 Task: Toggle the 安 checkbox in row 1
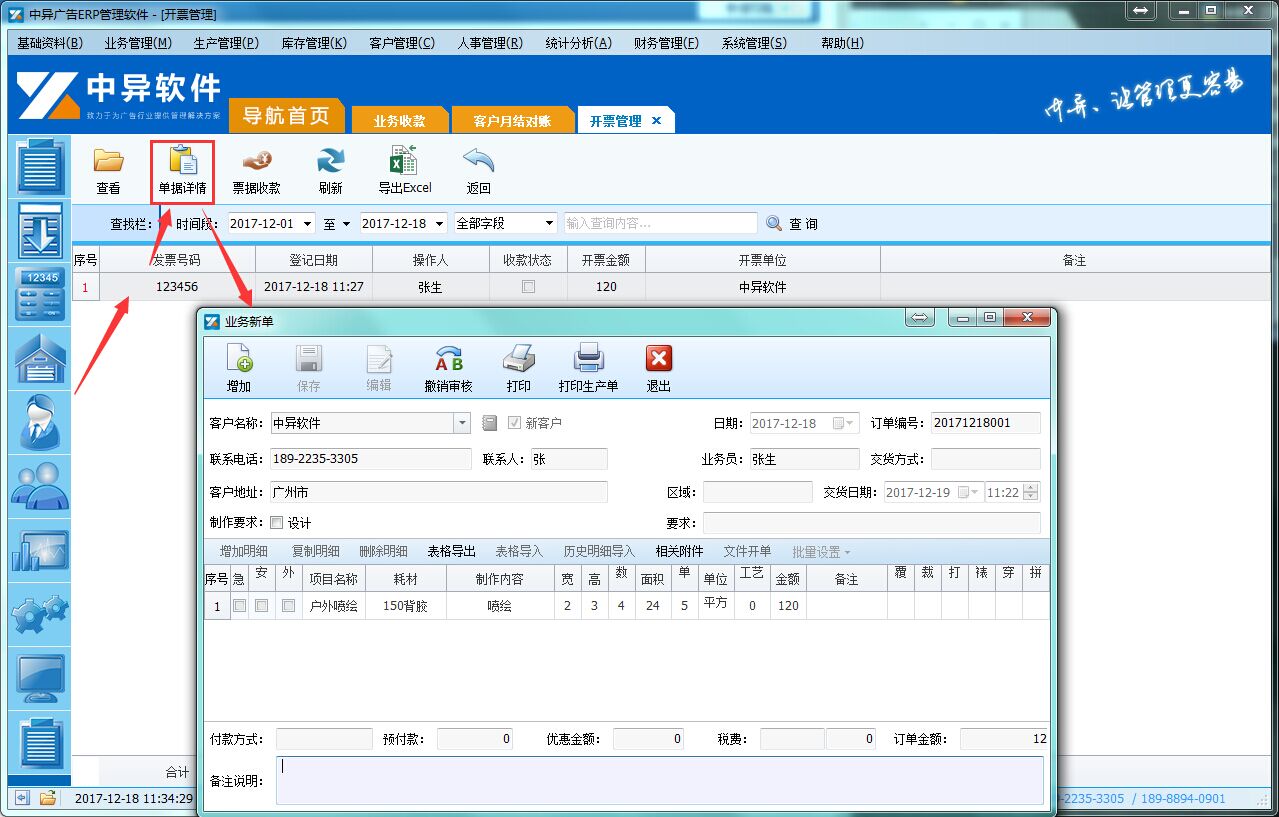click(261, 606)
